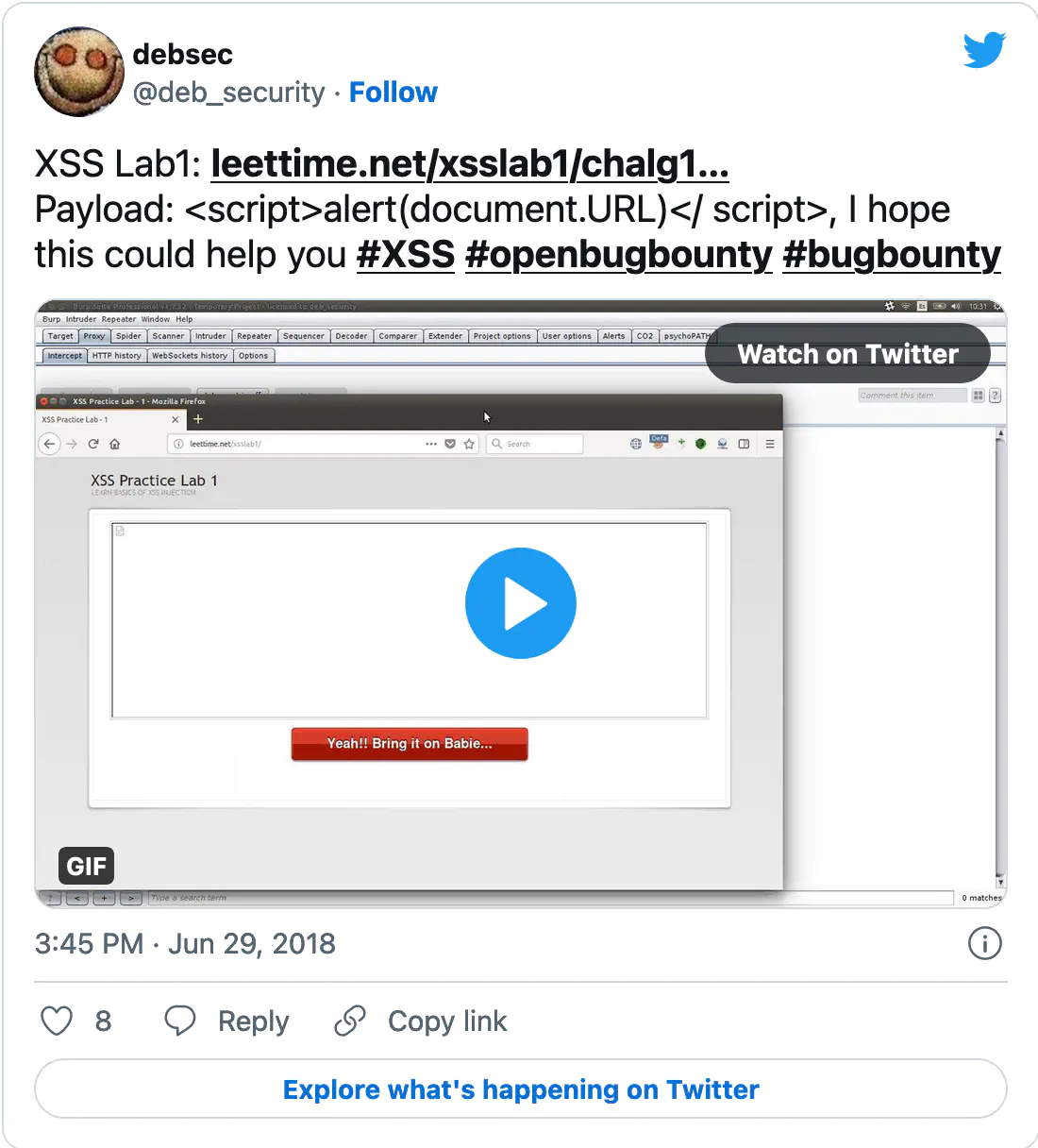Click the @deb_security handle
1038x1148 pixels.
228,93
